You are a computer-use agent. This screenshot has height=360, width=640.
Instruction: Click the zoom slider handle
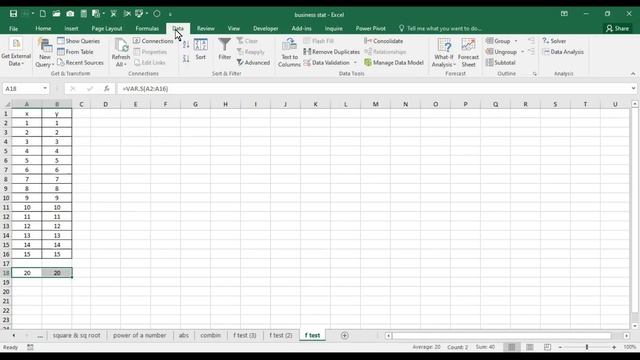pos(587,347)
